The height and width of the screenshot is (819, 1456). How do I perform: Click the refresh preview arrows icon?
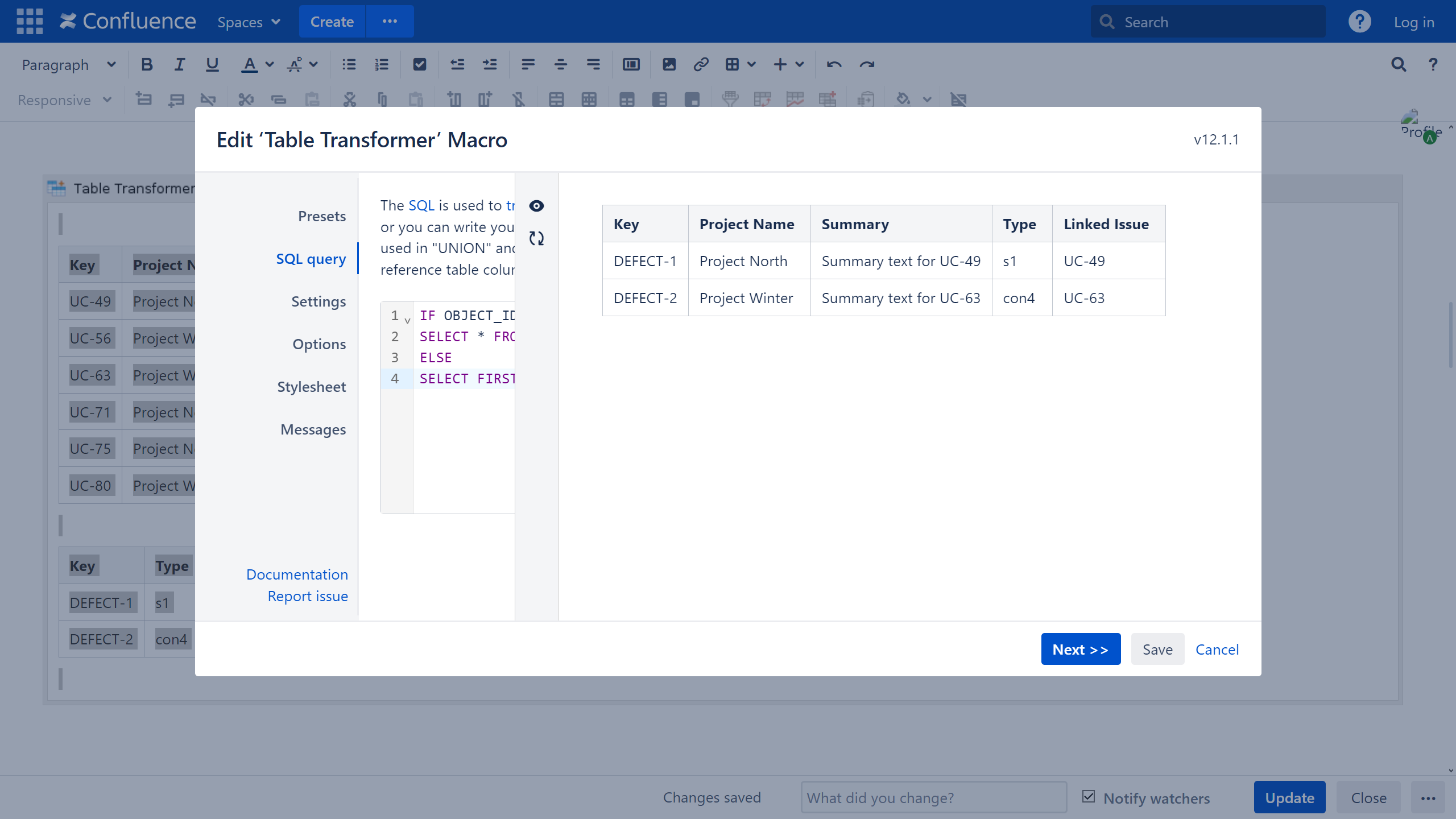536,238
